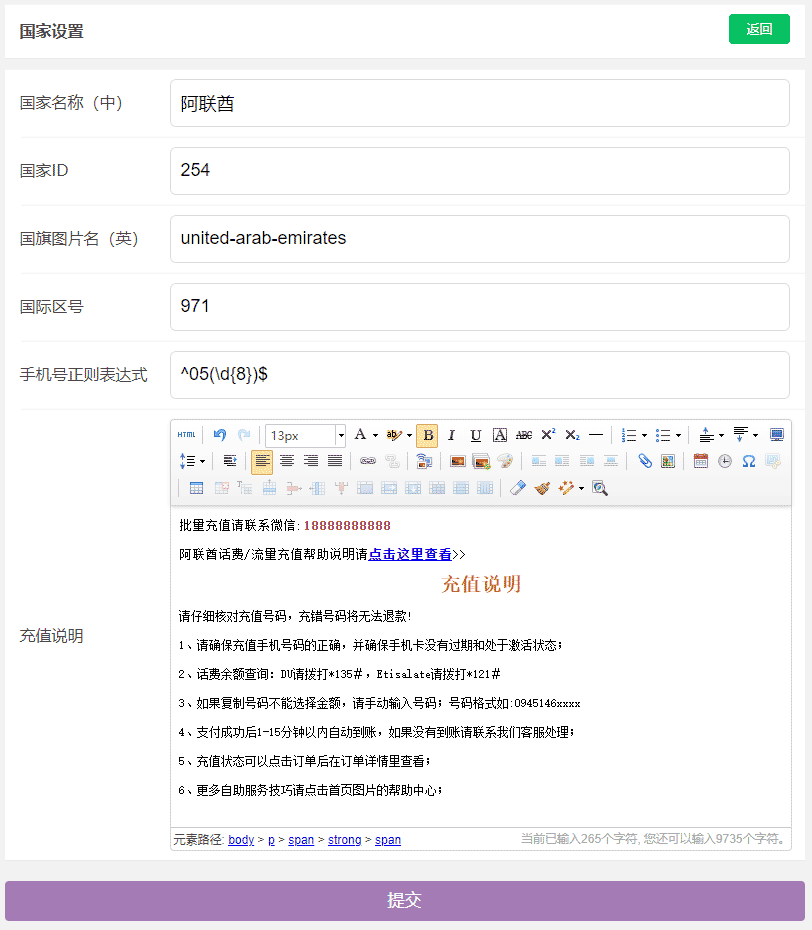The width and height of the screenshot is (812, 930).
Task: Click the HTML source mode icon
Action: [x=186, y=435]
